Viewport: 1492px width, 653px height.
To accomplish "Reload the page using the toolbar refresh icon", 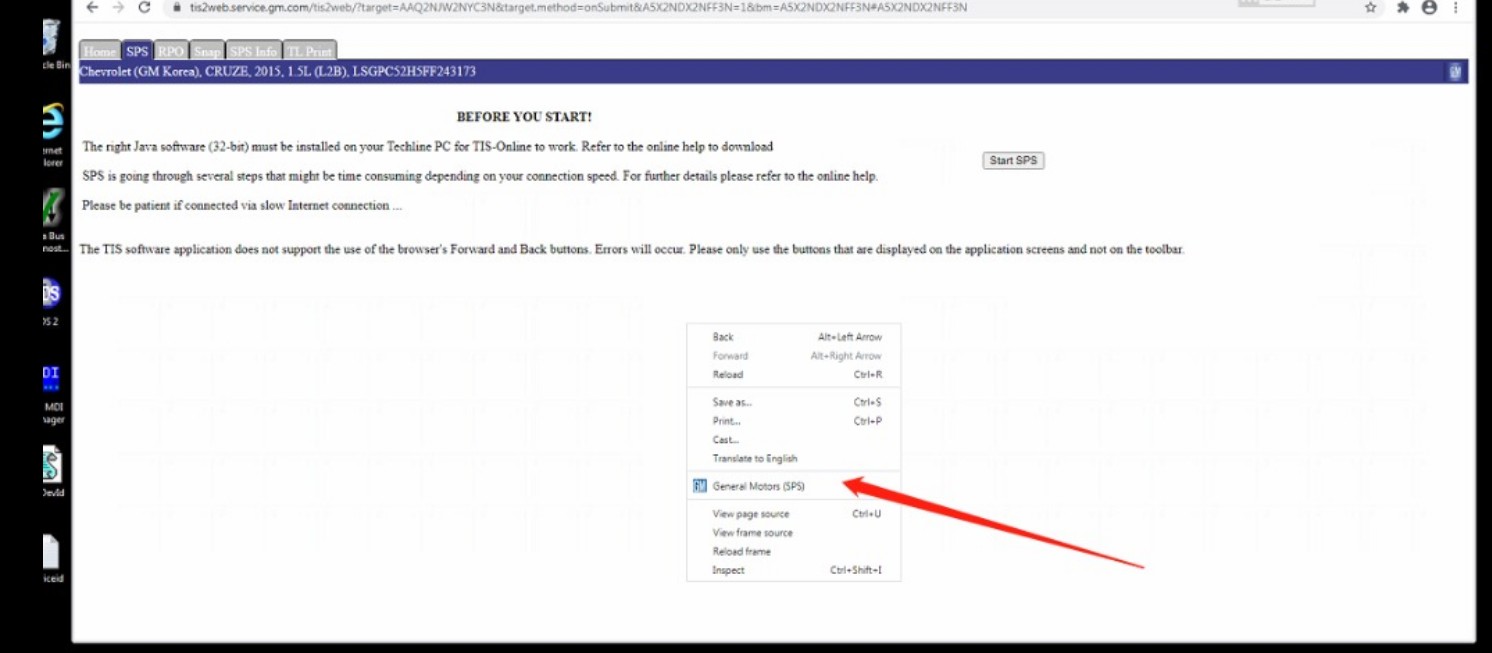I will pos(144,7).
